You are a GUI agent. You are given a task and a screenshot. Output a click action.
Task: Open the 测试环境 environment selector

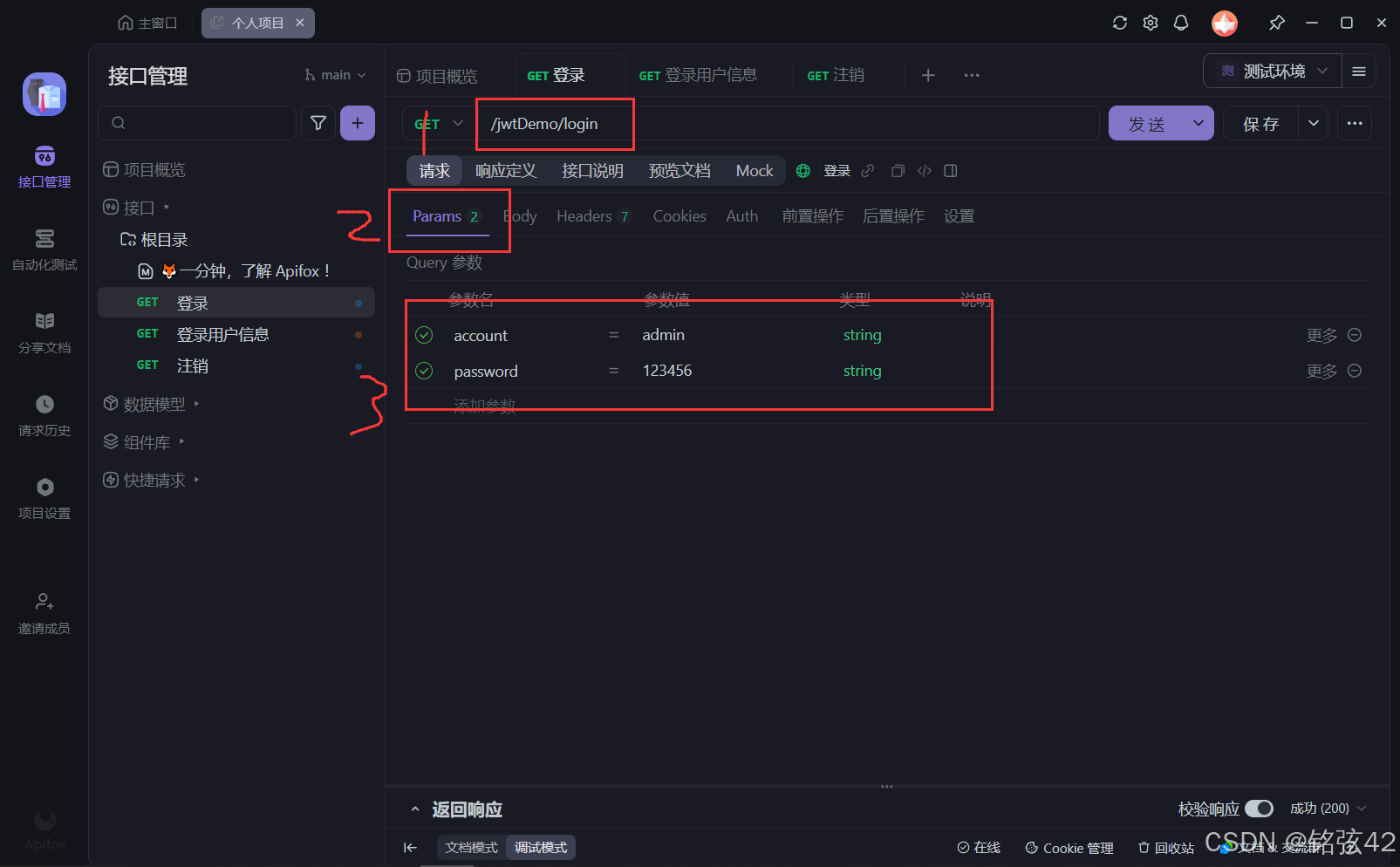(x=1272, y=71)
